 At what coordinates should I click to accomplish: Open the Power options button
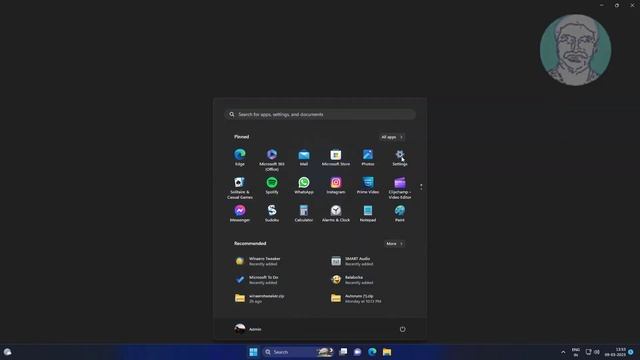pyautogui.click(x=402, y=329)
